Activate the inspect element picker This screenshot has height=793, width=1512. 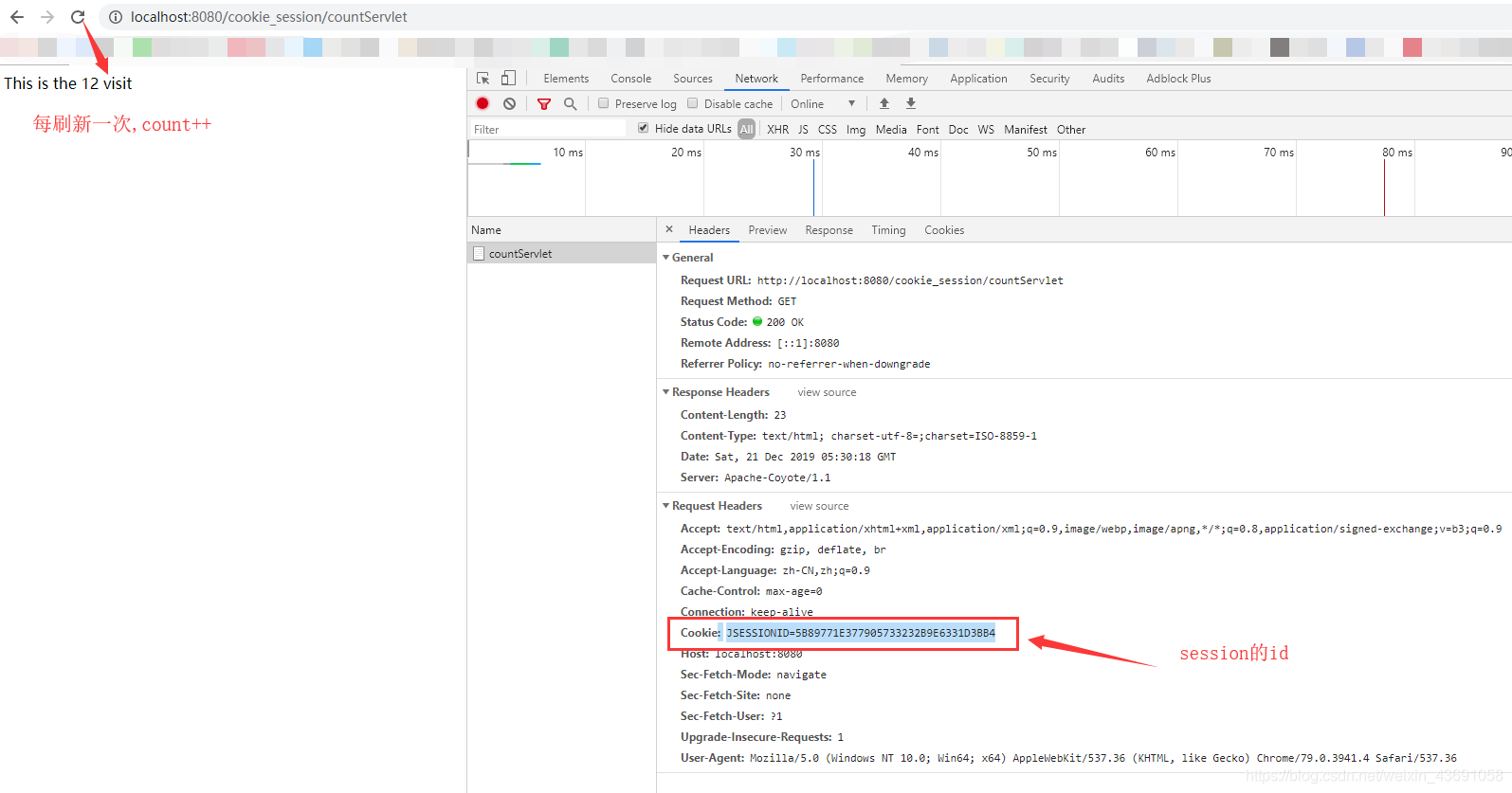pyautogui.click(x=483, y=79)
